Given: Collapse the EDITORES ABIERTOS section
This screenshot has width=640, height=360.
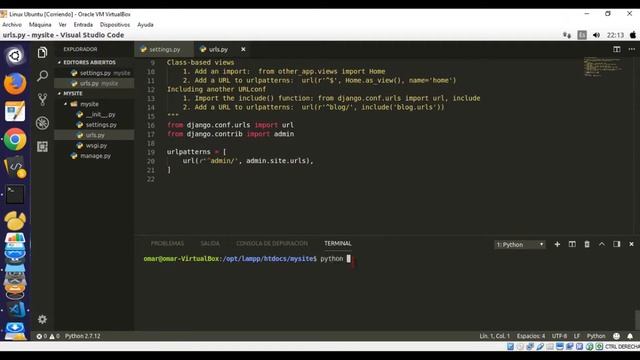Looking at the screenshot, I should pos(89,62).
